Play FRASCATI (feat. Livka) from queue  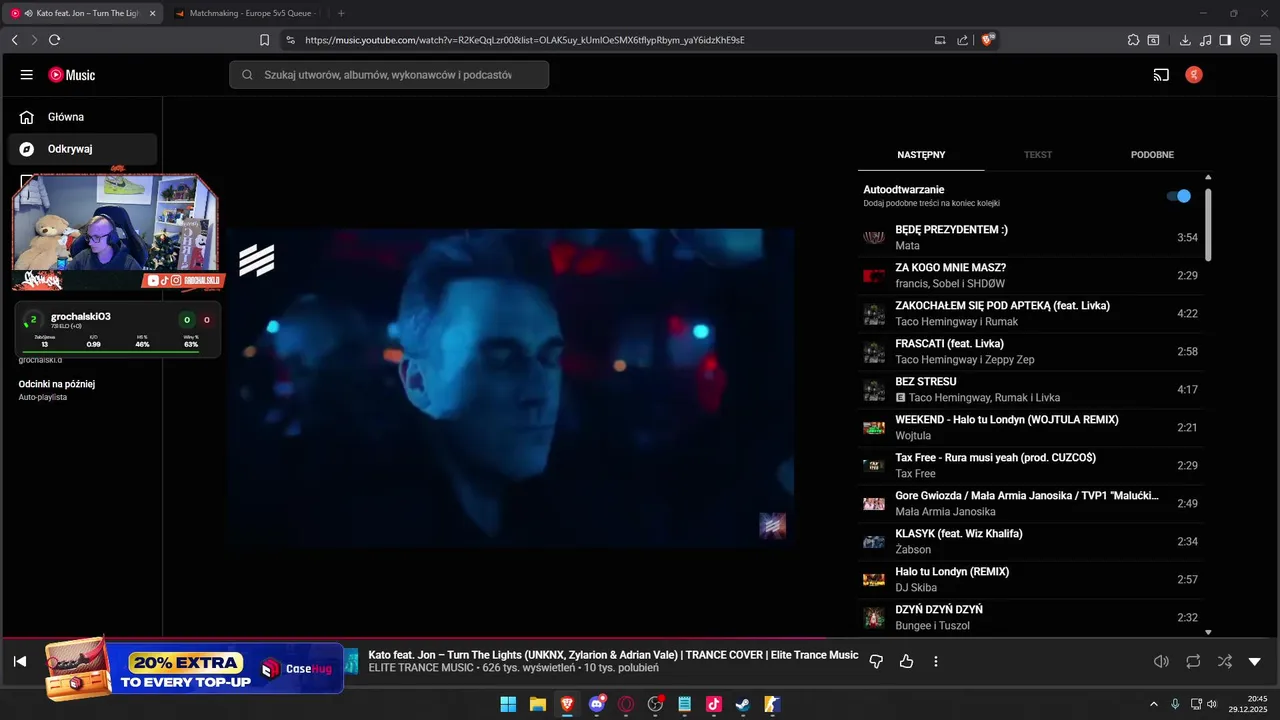(x=1030, y=351)
